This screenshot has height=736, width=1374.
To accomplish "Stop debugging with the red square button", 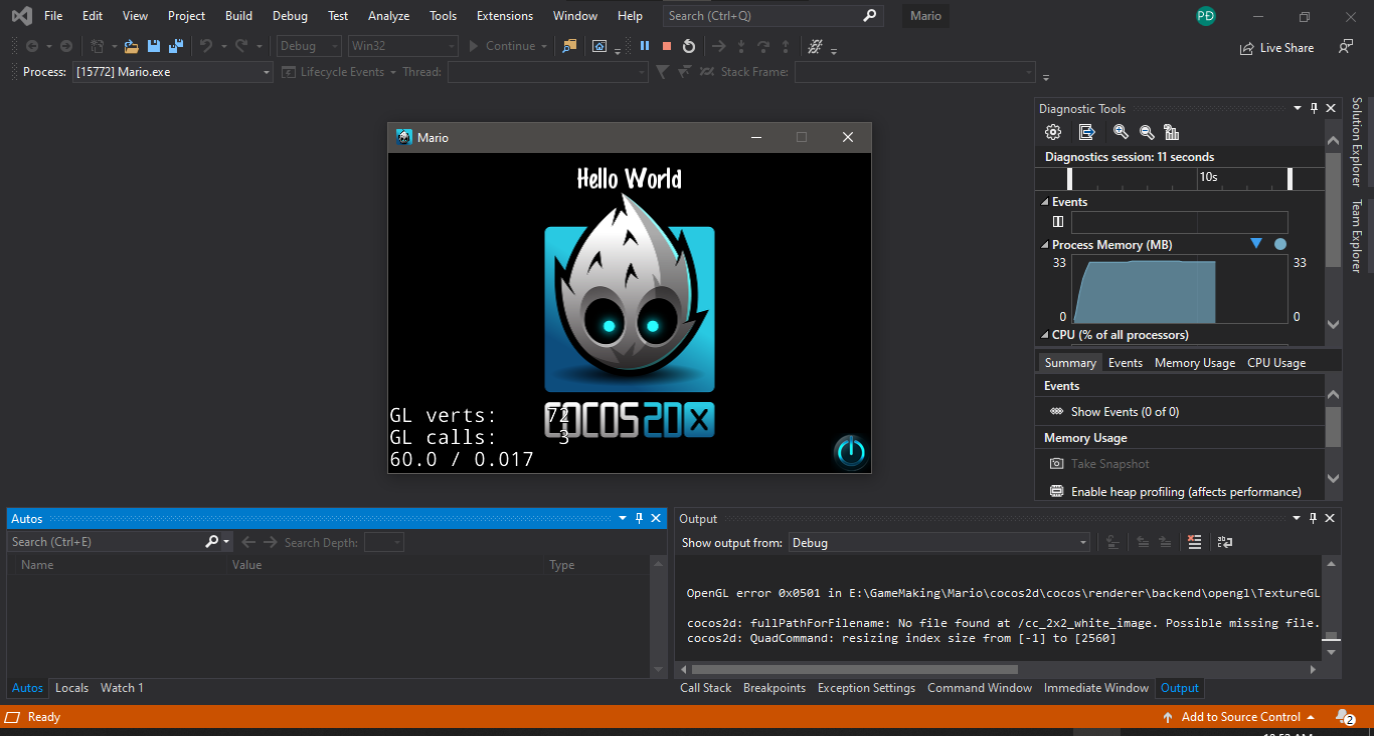I will [x=666, y=46].
